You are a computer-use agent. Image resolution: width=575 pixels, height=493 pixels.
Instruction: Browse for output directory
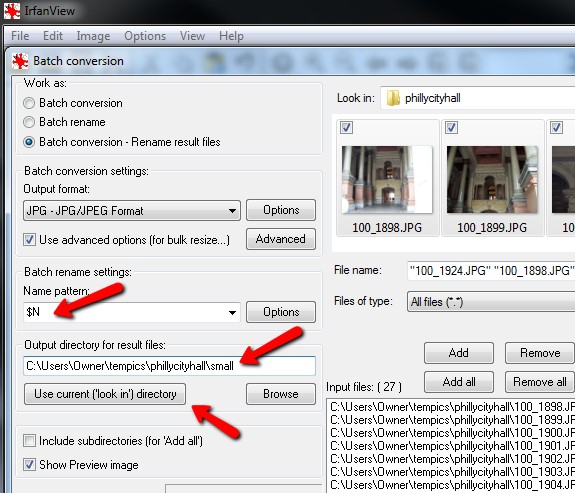click(281, 394)
